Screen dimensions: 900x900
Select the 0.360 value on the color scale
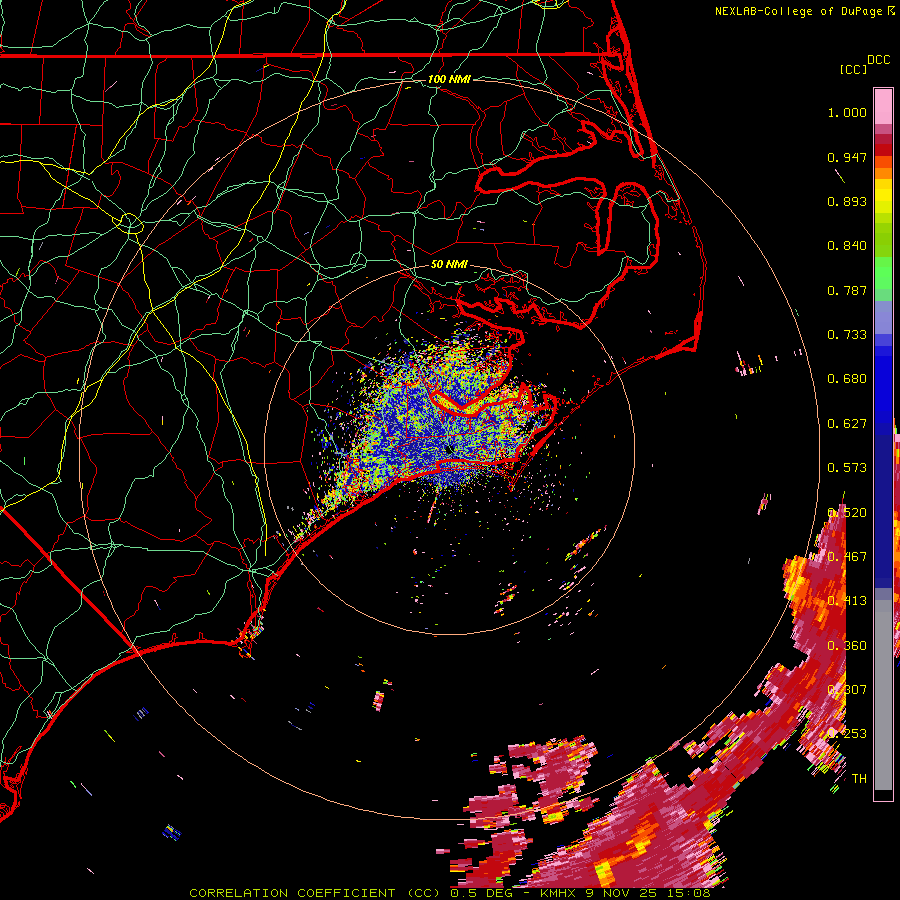(x=847, y=646)
